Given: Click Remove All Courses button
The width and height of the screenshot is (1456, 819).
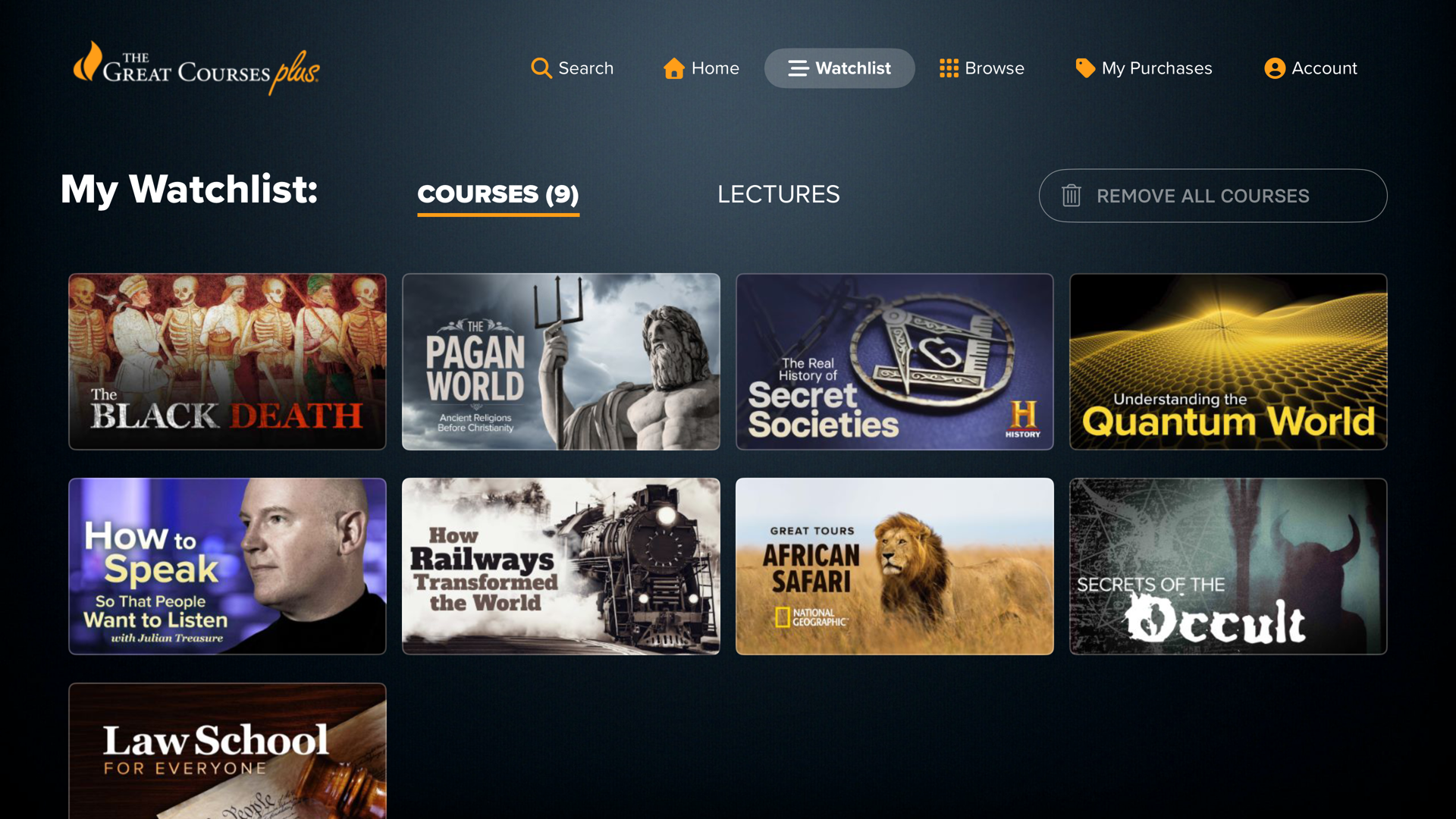Looking at the screenshot, I should coord(1213,196).
